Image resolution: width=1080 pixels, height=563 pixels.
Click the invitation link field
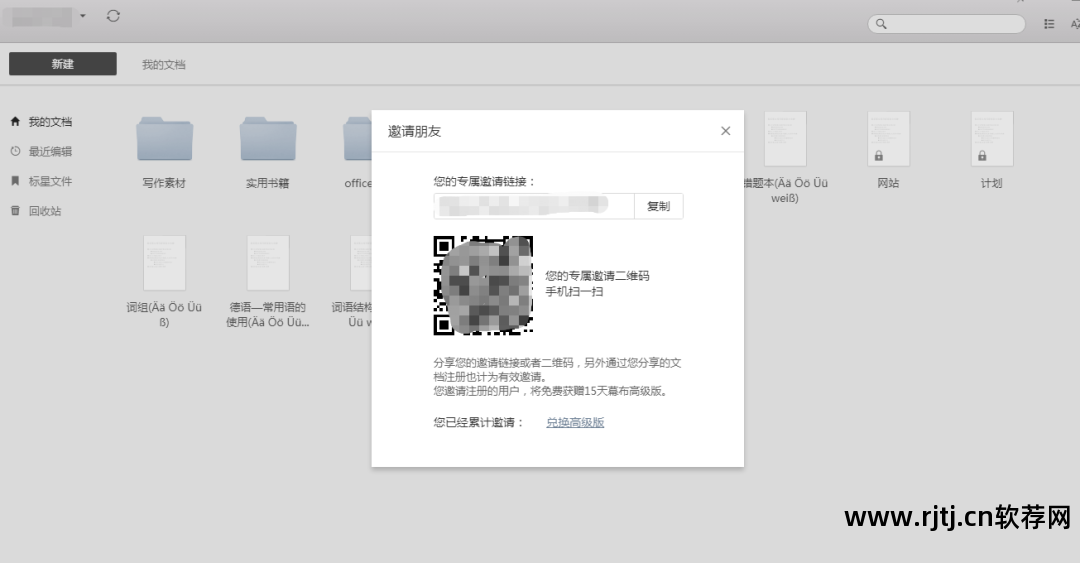(x=534, y=206)
